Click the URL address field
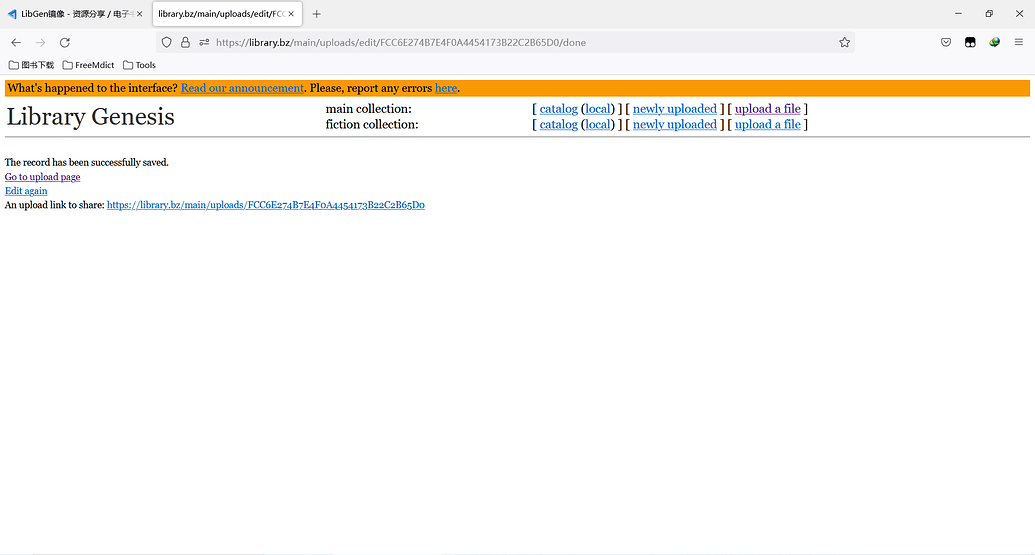1035x555 pixels. pyautogui.click(x=500, y=42)
